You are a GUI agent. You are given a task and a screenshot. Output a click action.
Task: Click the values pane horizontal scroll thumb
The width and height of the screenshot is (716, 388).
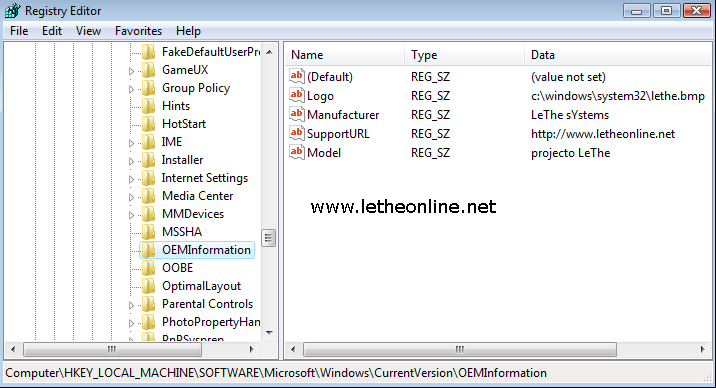click(460, 349)
